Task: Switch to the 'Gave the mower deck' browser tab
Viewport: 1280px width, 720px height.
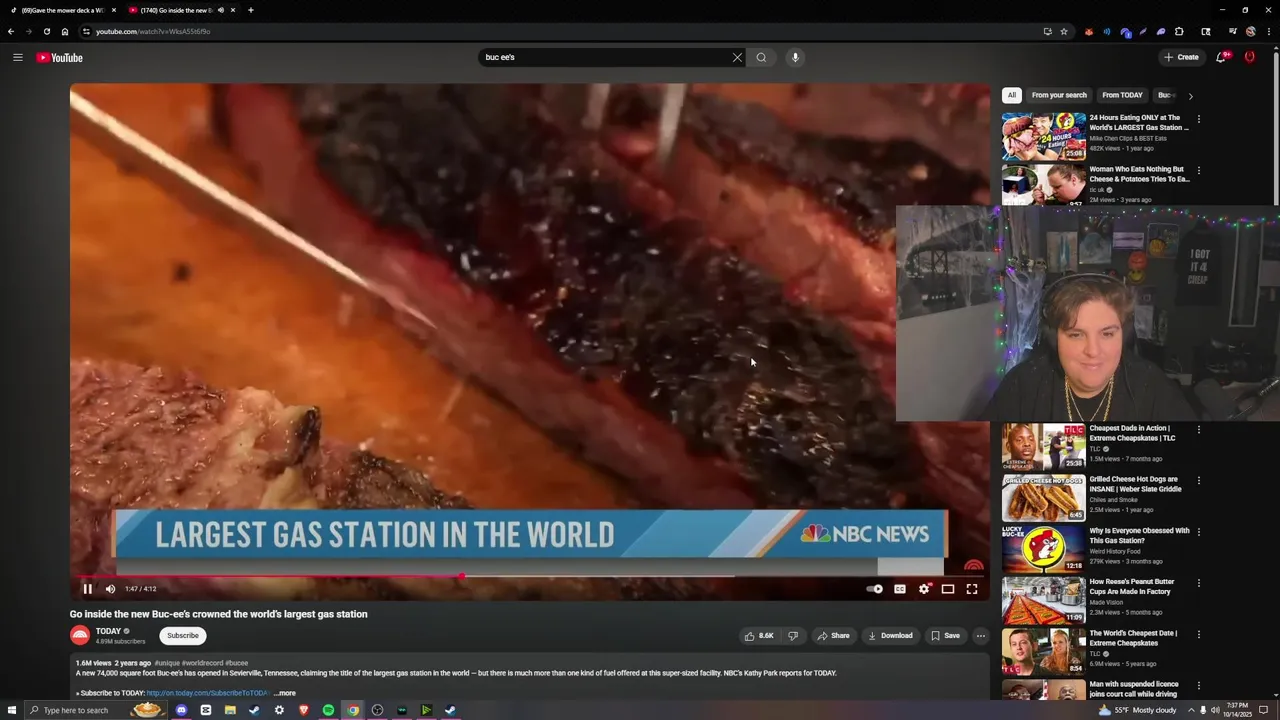Action: pyautogui.click(x=62, y=10)
